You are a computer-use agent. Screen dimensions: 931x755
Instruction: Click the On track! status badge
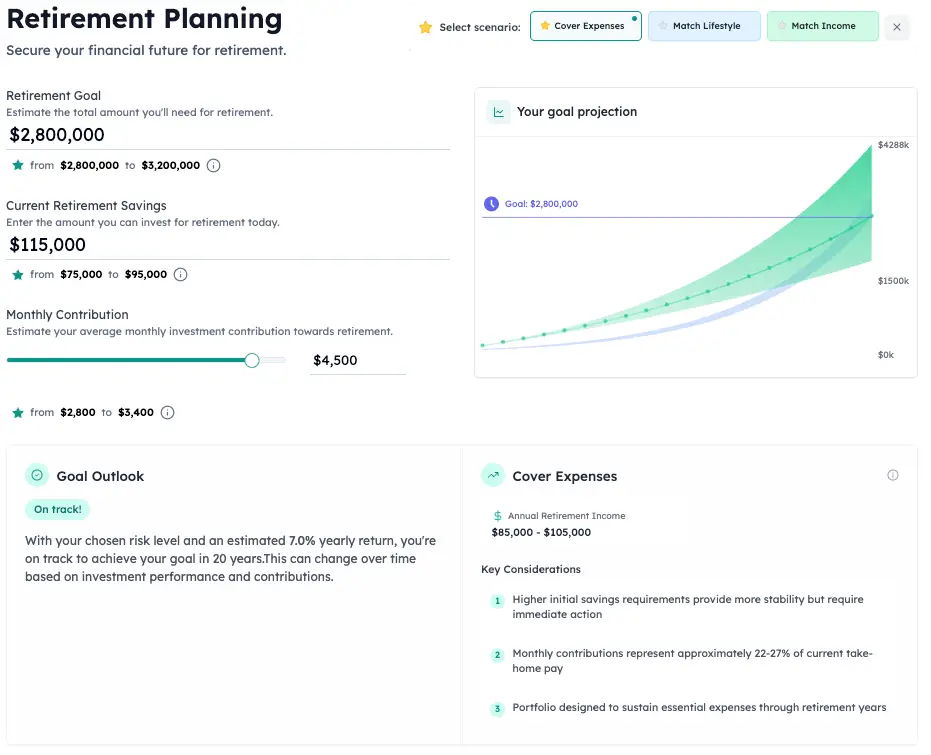(58, 509)
